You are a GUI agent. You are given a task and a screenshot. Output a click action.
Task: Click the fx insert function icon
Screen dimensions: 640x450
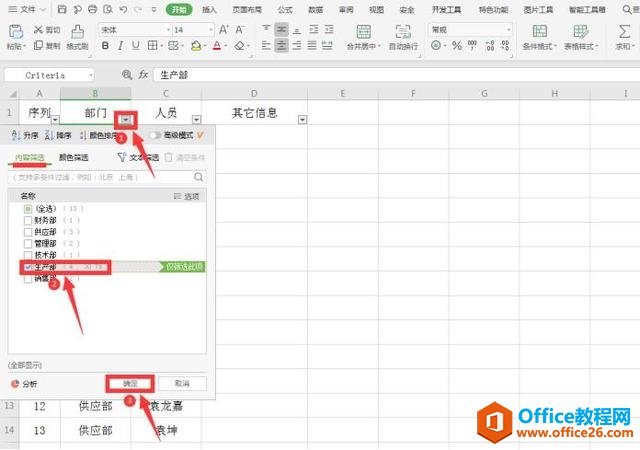coord(143,75)
